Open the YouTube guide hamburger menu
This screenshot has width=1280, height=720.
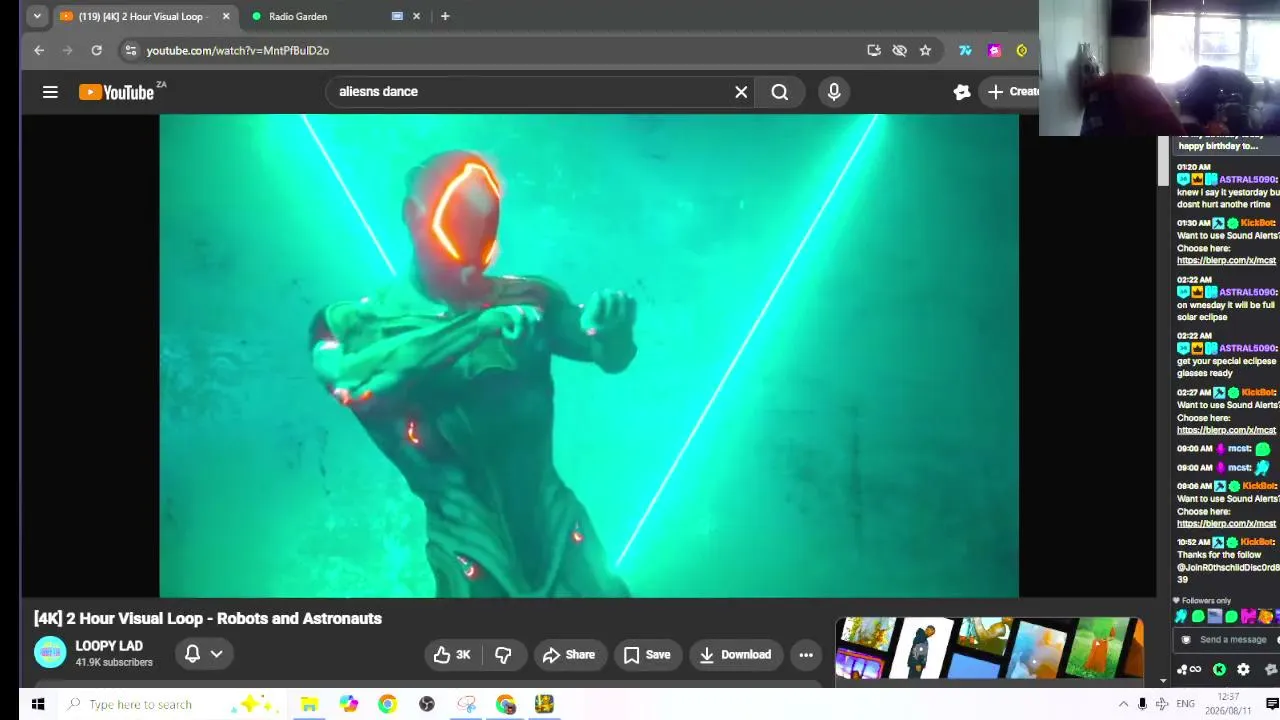click(50, 92)
